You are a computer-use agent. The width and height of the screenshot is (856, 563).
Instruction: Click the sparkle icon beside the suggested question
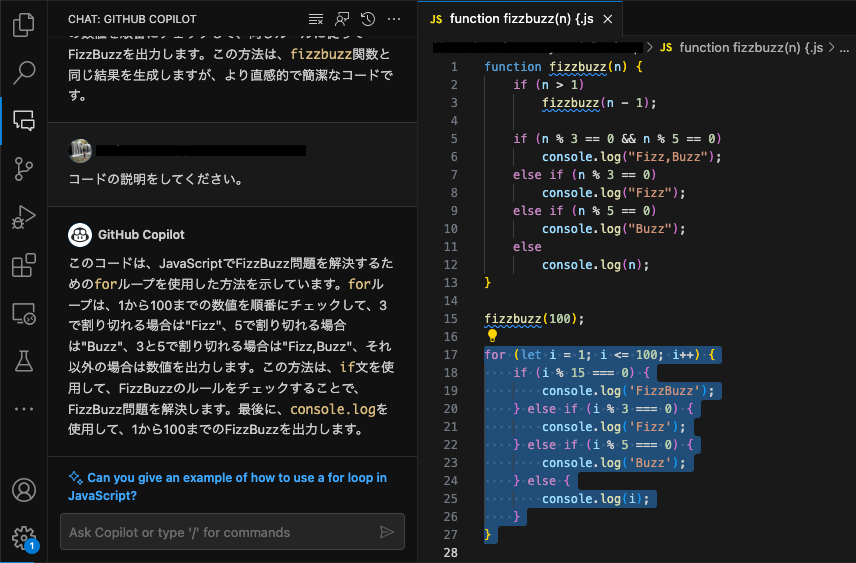tap(75, 477)
